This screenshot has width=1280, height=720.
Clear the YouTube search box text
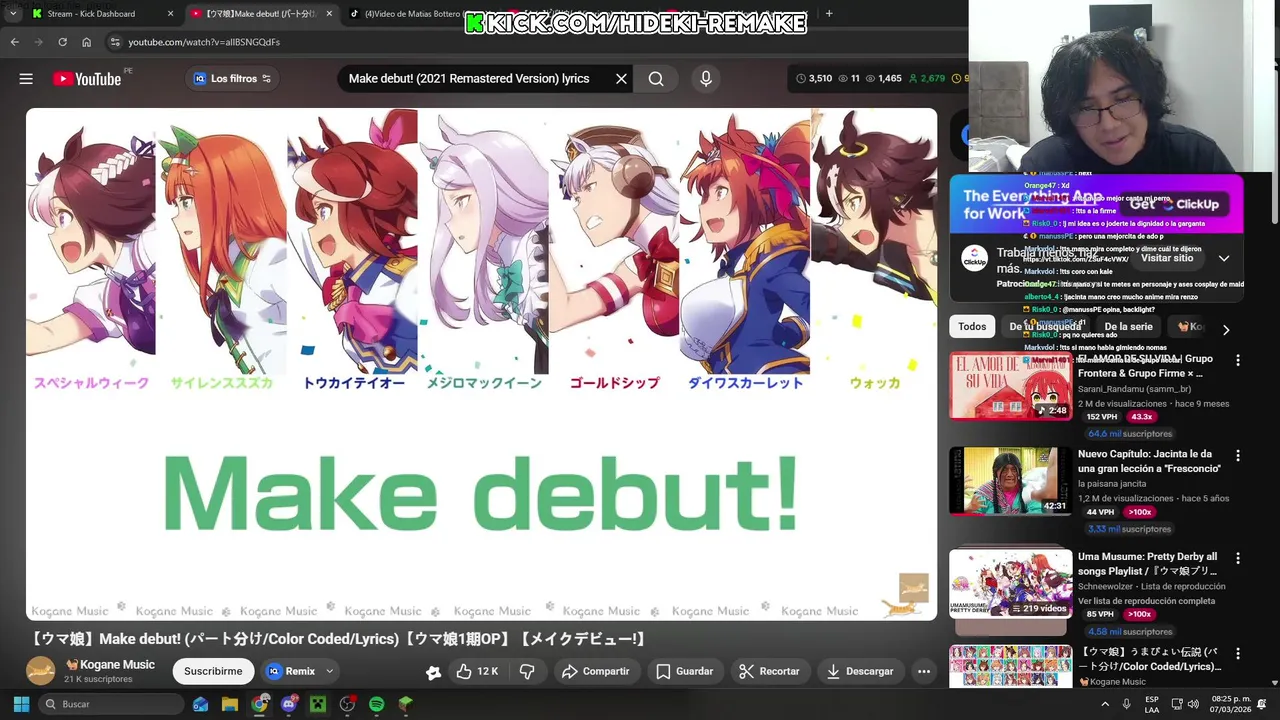click(621, 79)
